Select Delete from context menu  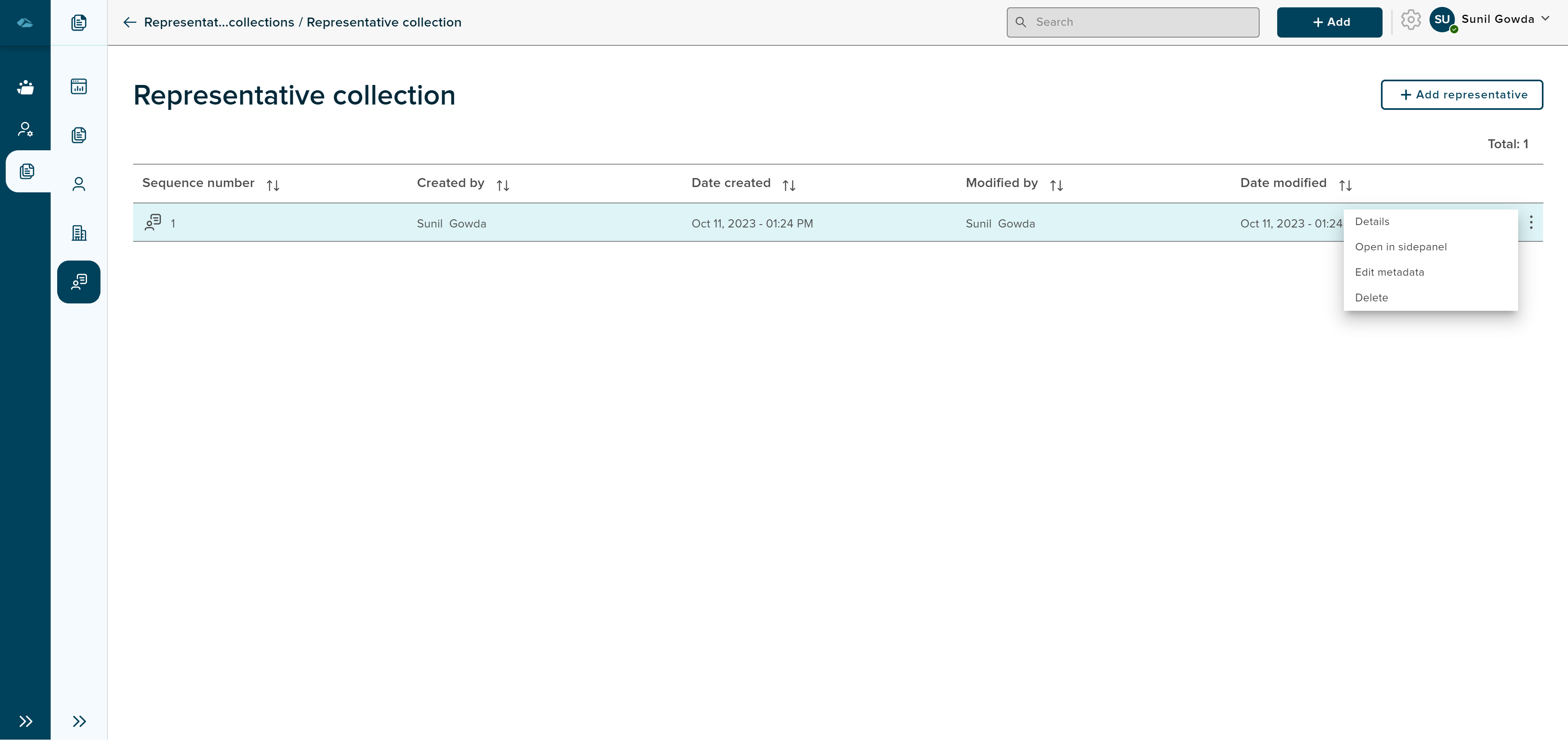(1371, 297)
